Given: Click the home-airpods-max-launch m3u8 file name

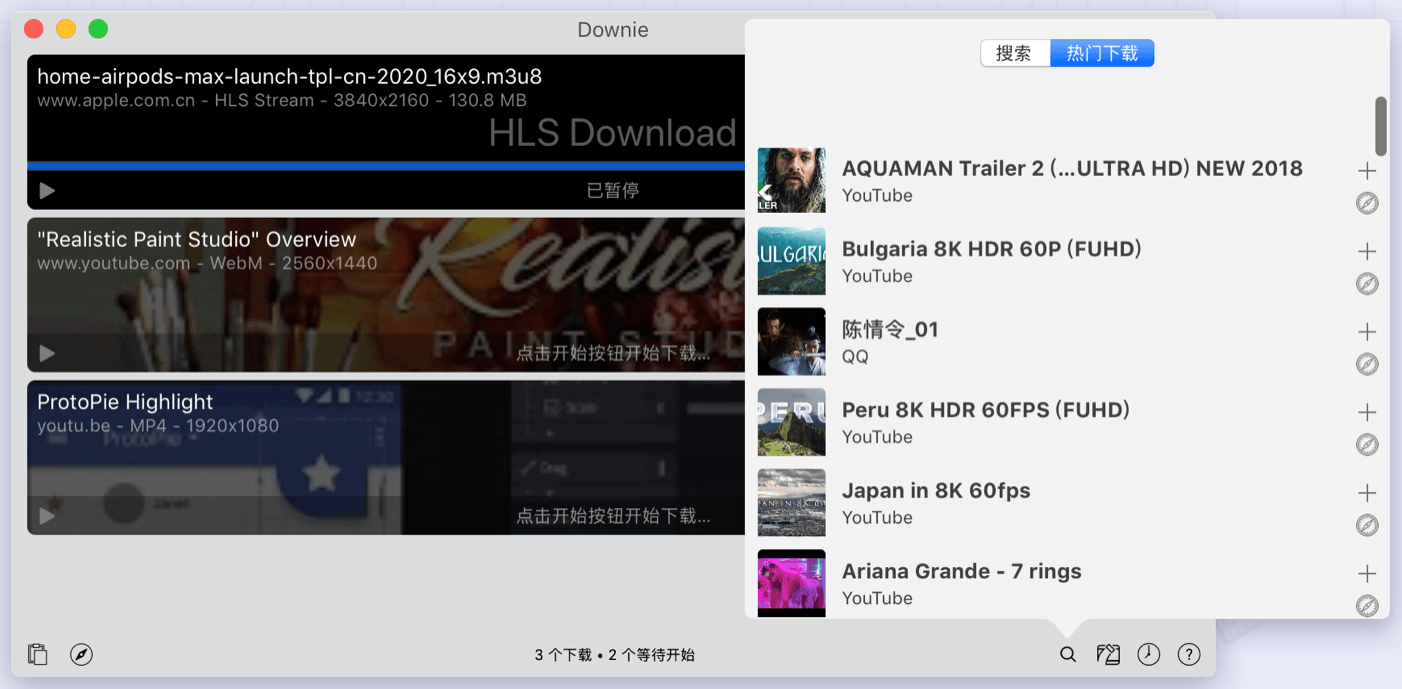Looking at the screenshot, I should click(289, 76).
